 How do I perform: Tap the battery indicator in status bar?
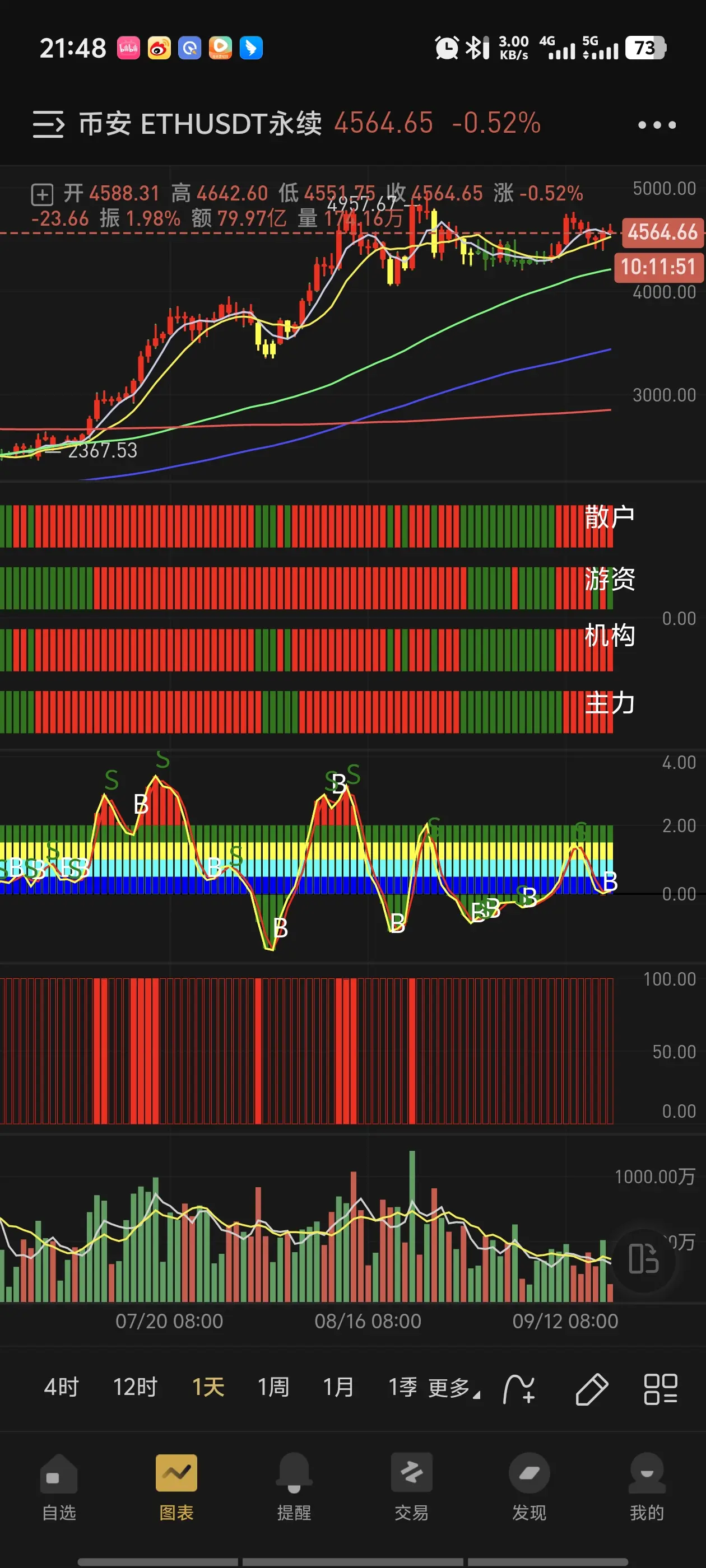(x=645, y=48)
